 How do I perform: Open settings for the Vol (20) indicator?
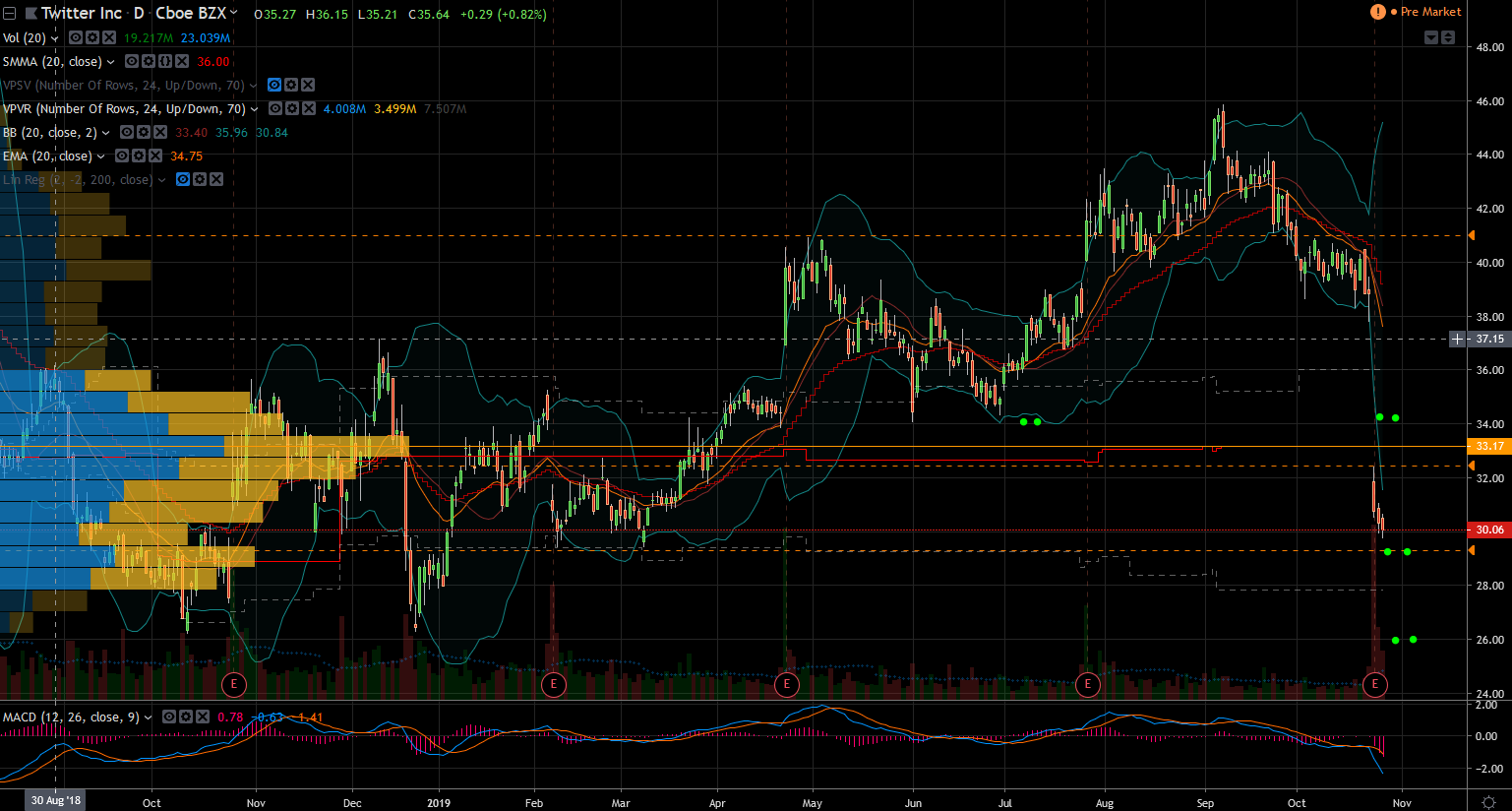91,38
